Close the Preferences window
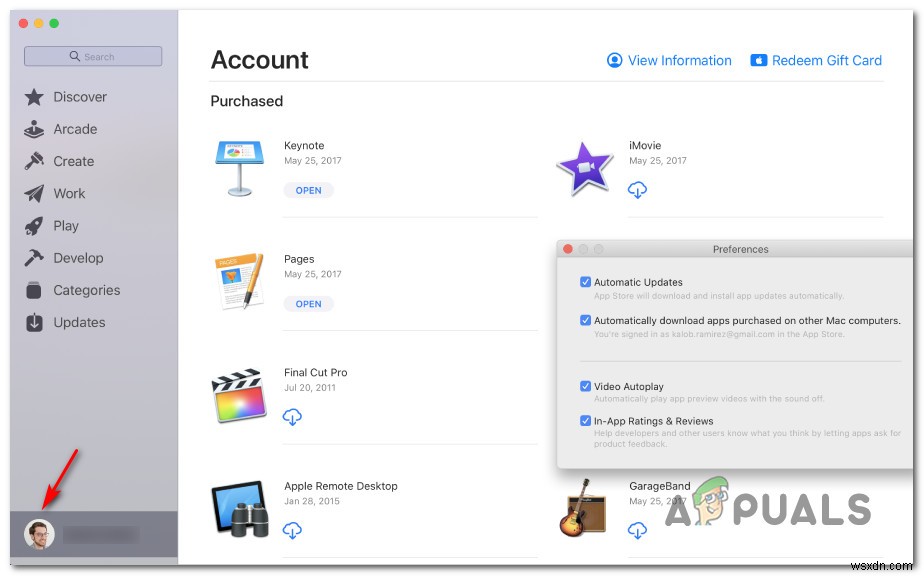Image resolution: width=924 pixels, height=576 pixels. 568,249
